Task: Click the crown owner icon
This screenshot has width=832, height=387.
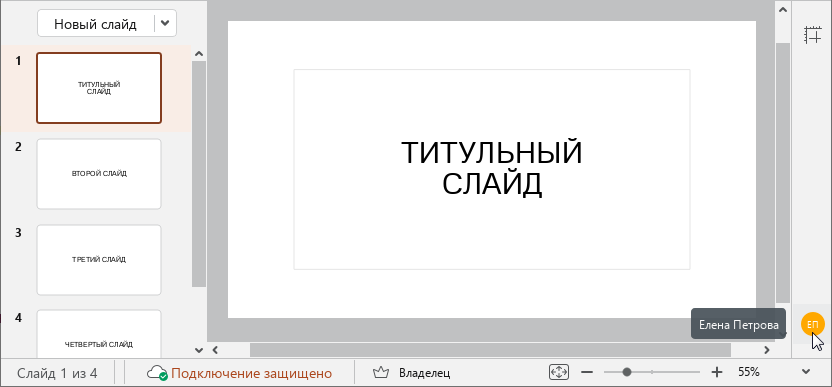Action: 380,373
